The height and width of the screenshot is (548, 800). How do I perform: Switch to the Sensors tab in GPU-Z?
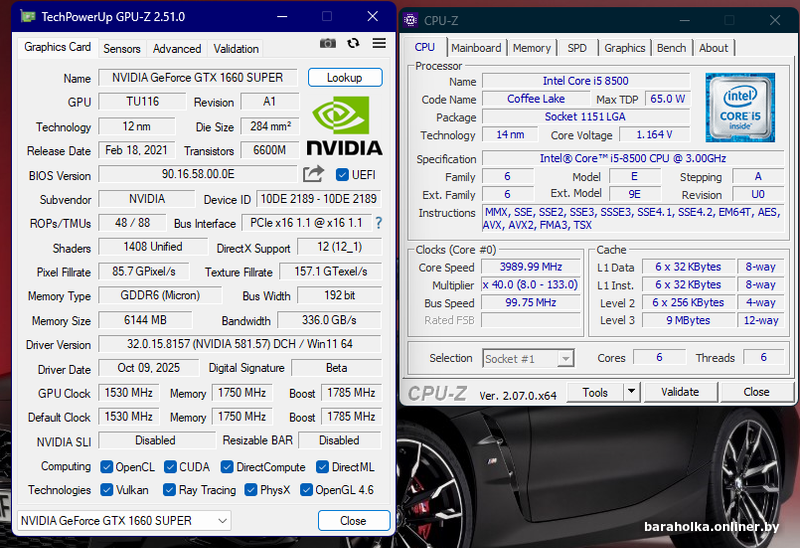pyautogui.click(x=121, y=48)
